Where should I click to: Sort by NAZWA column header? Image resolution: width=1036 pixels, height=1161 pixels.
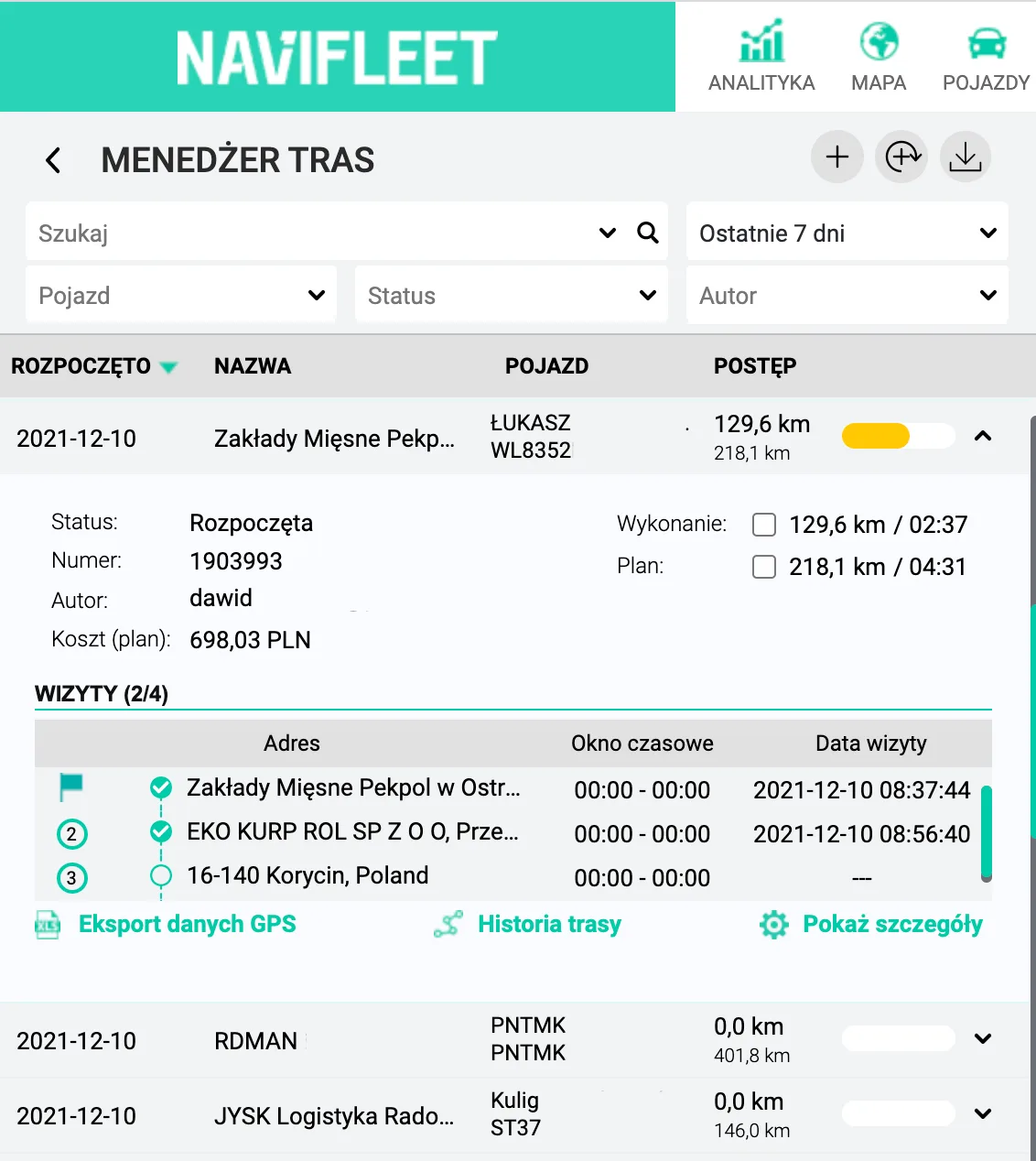pos(253,366)
